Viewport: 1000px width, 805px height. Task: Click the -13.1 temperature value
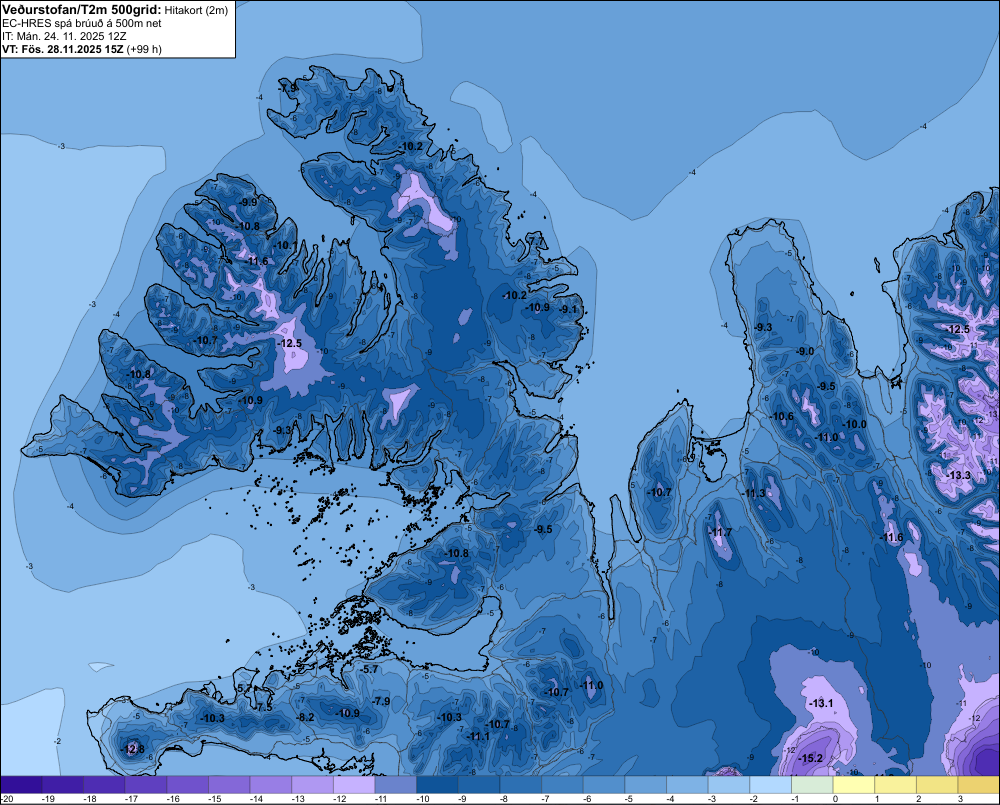[821, 703]
